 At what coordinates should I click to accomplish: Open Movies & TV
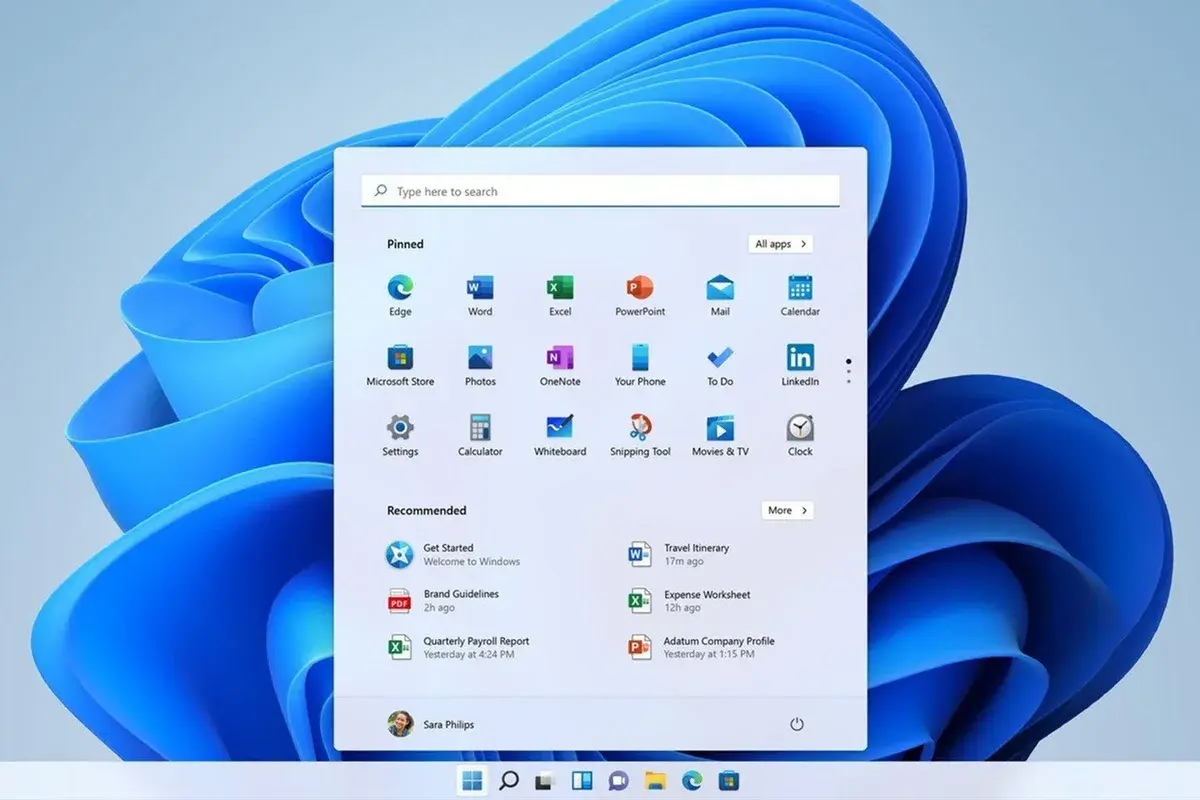[x=720, y=436]
